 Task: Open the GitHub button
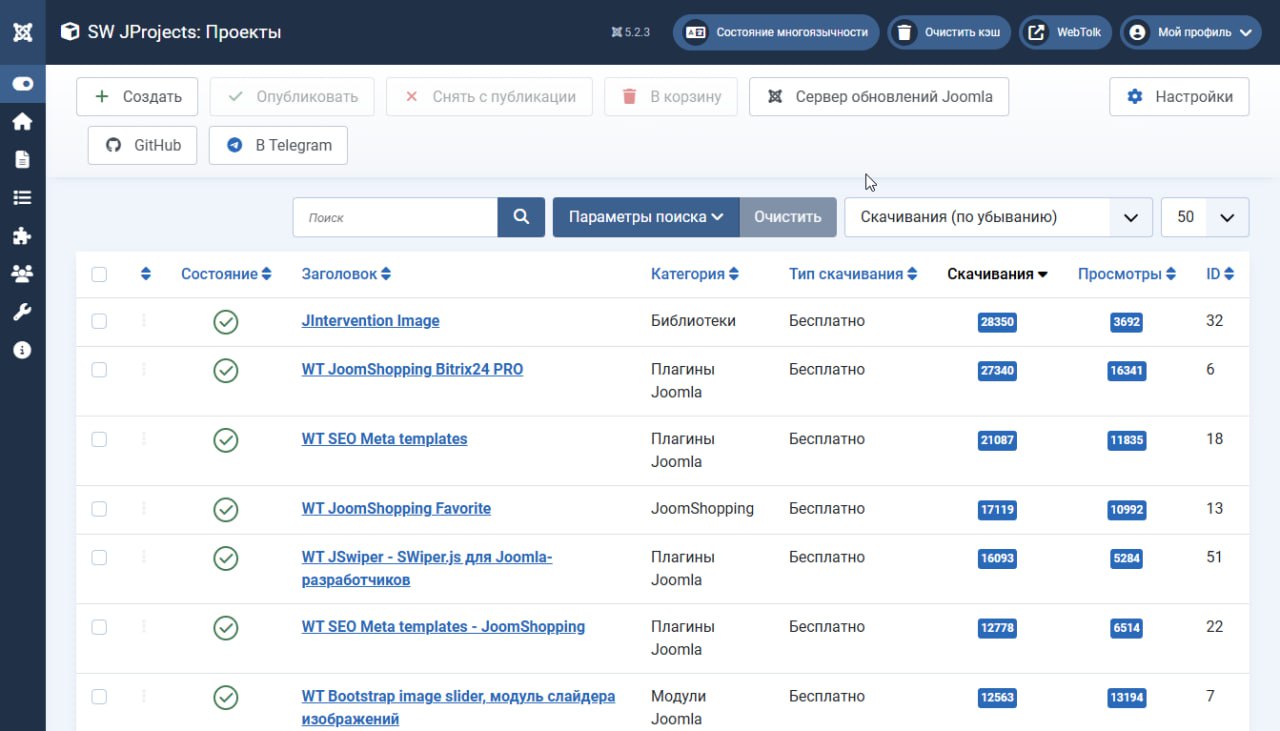coord(143,145)
